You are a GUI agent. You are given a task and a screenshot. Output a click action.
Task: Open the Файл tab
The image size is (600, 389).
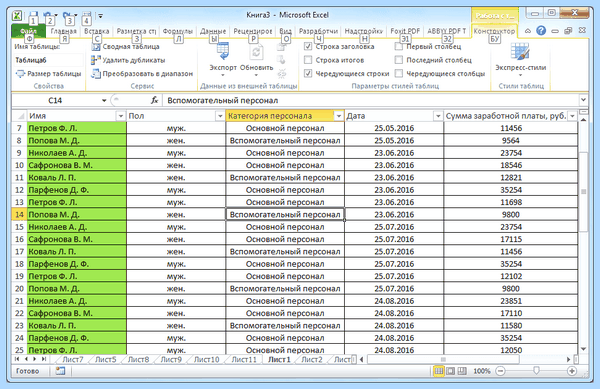28,31
